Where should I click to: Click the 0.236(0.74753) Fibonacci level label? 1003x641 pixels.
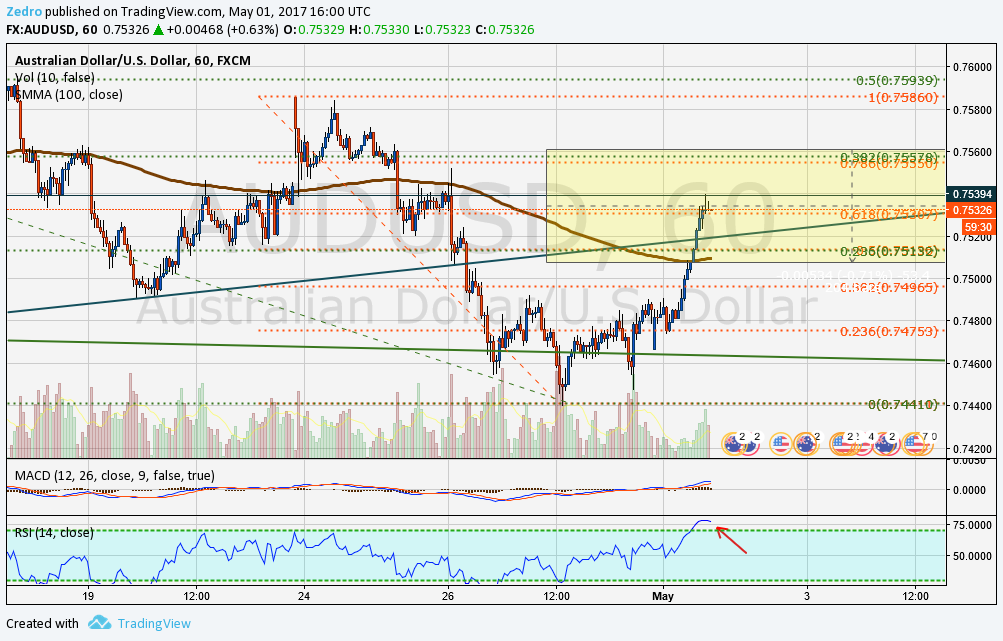point(889,331)
